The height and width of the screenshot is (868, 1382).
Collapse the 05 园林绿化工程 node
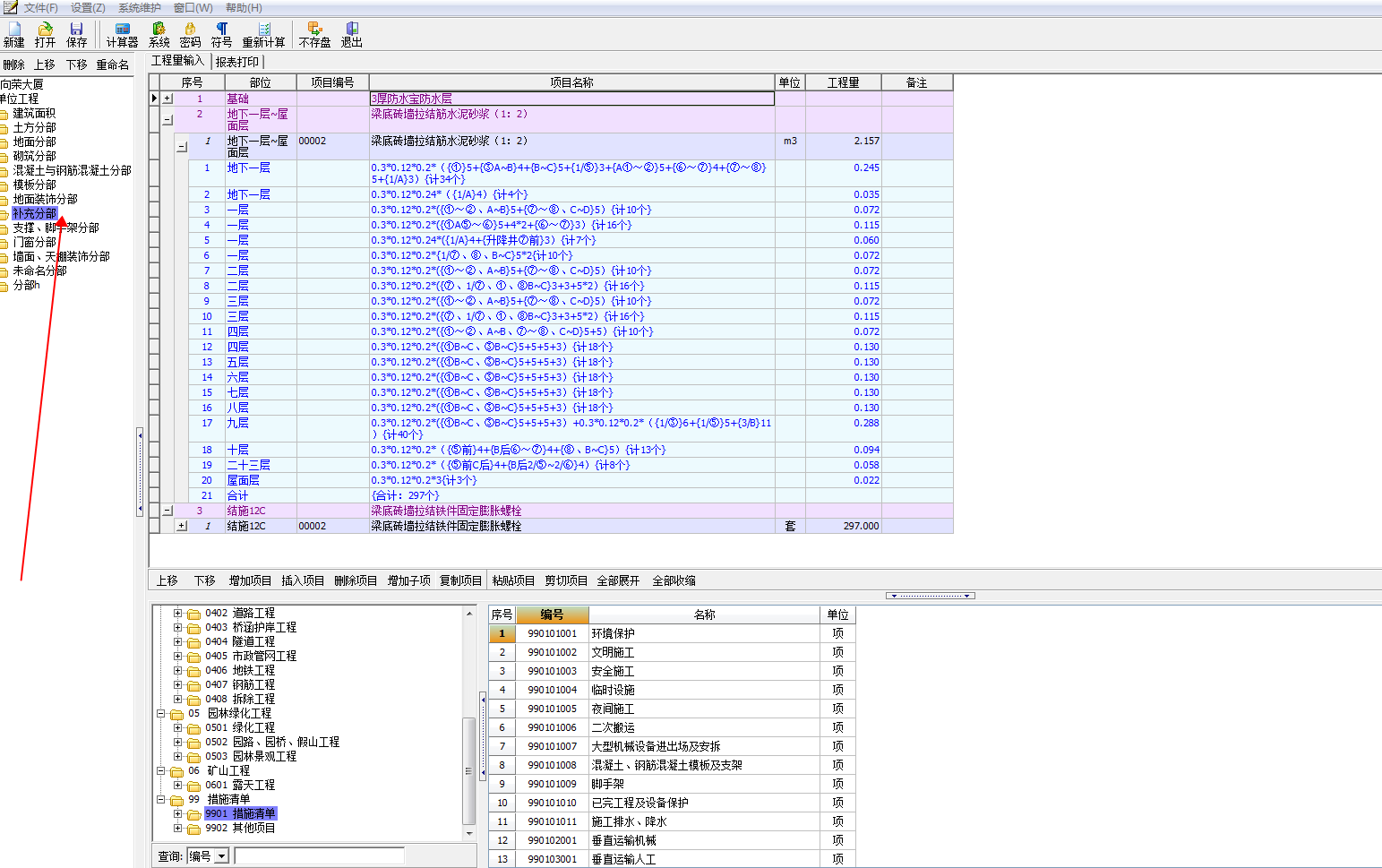click(161, 714)
